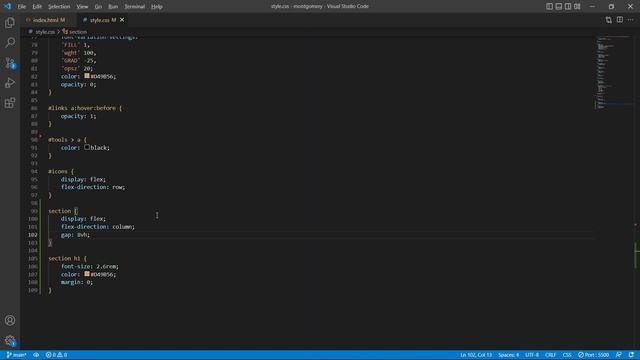Open the Manage gear icon
The image size is (640, 360).
pyautogui.click(x=10, y=340)
